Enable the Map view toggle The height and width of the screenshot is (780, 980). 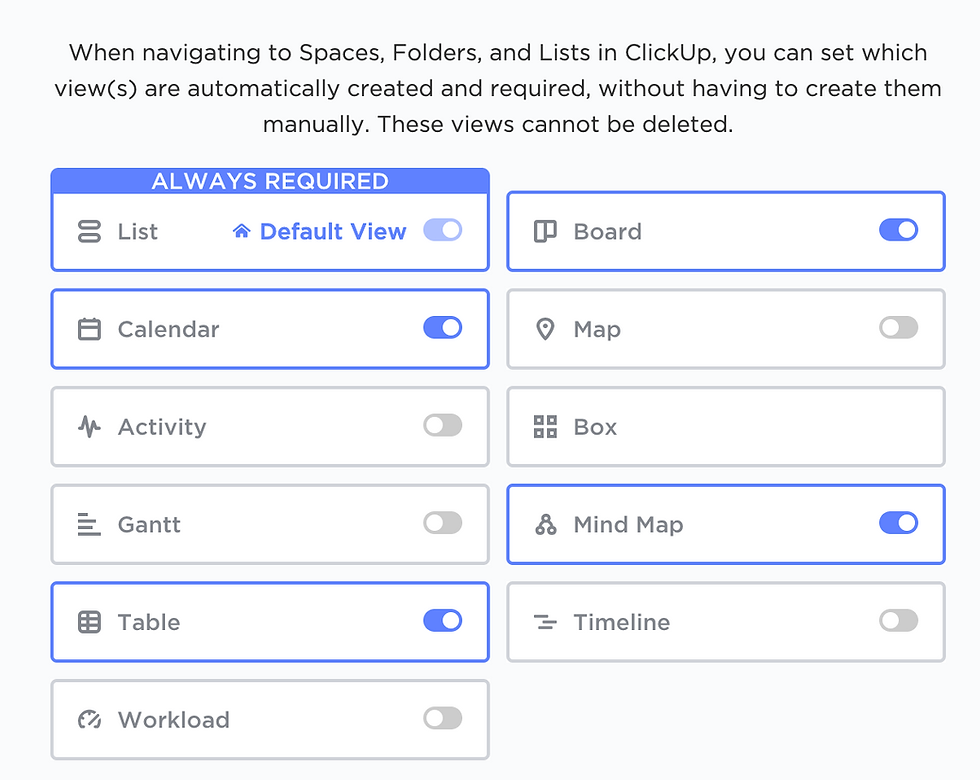tap(898, 328)
